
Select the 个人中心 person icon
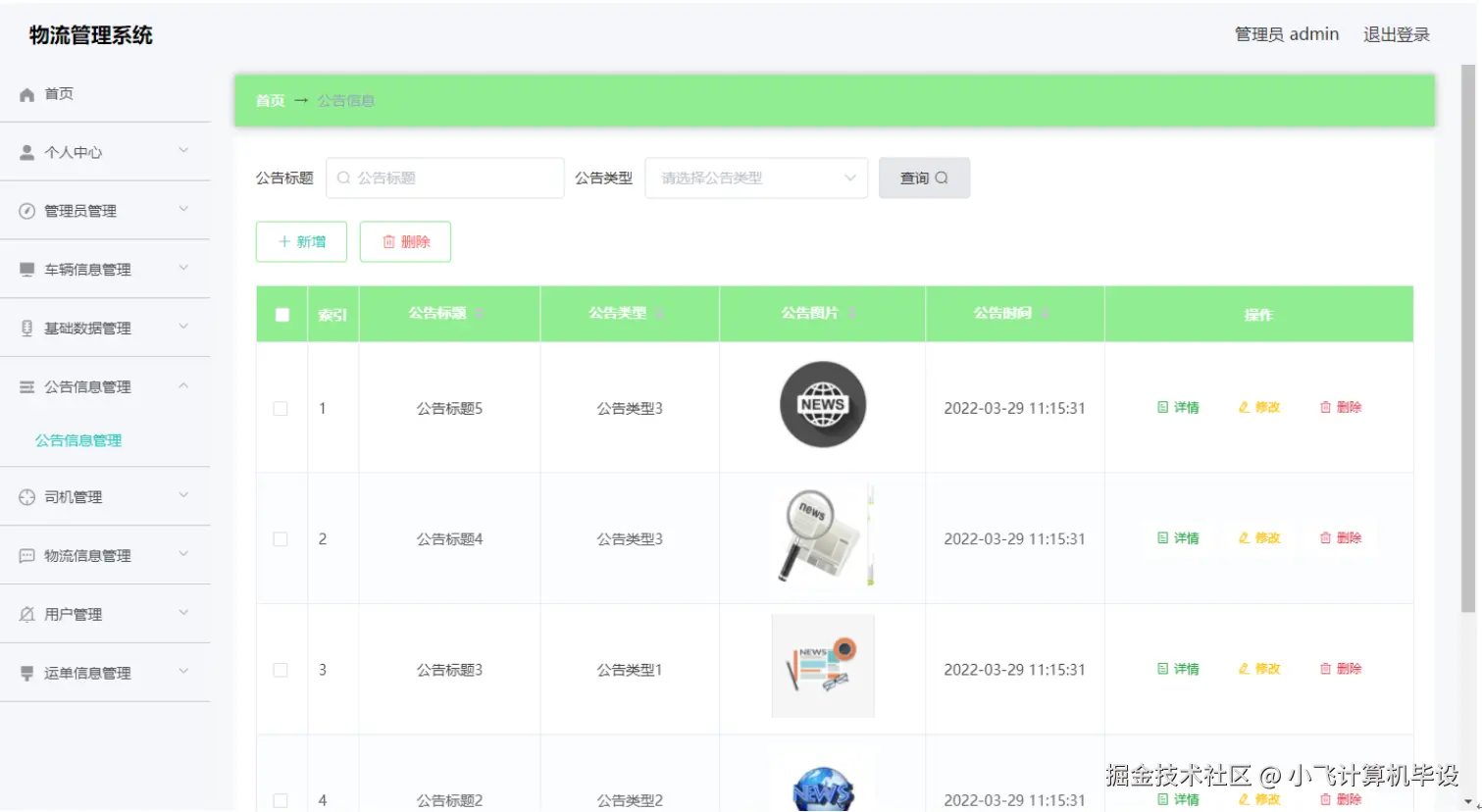[x=26, y=152]
